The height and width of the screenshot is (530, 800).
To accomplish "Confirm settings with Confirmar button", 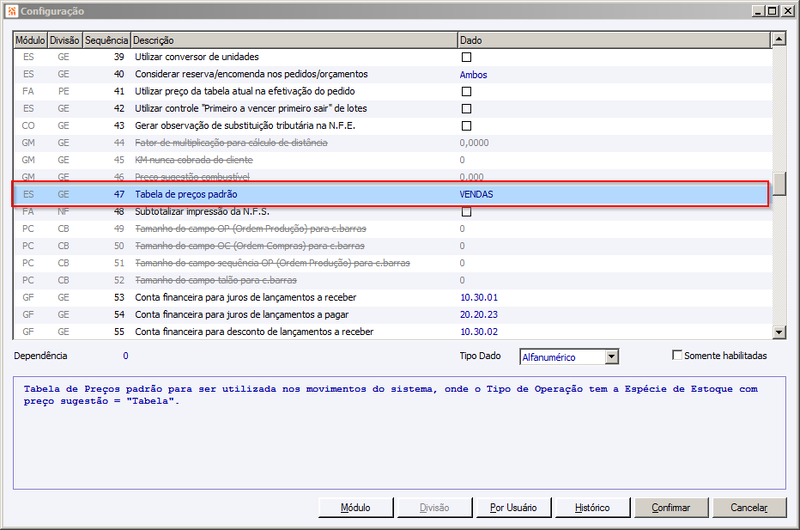I will point(671,508).
